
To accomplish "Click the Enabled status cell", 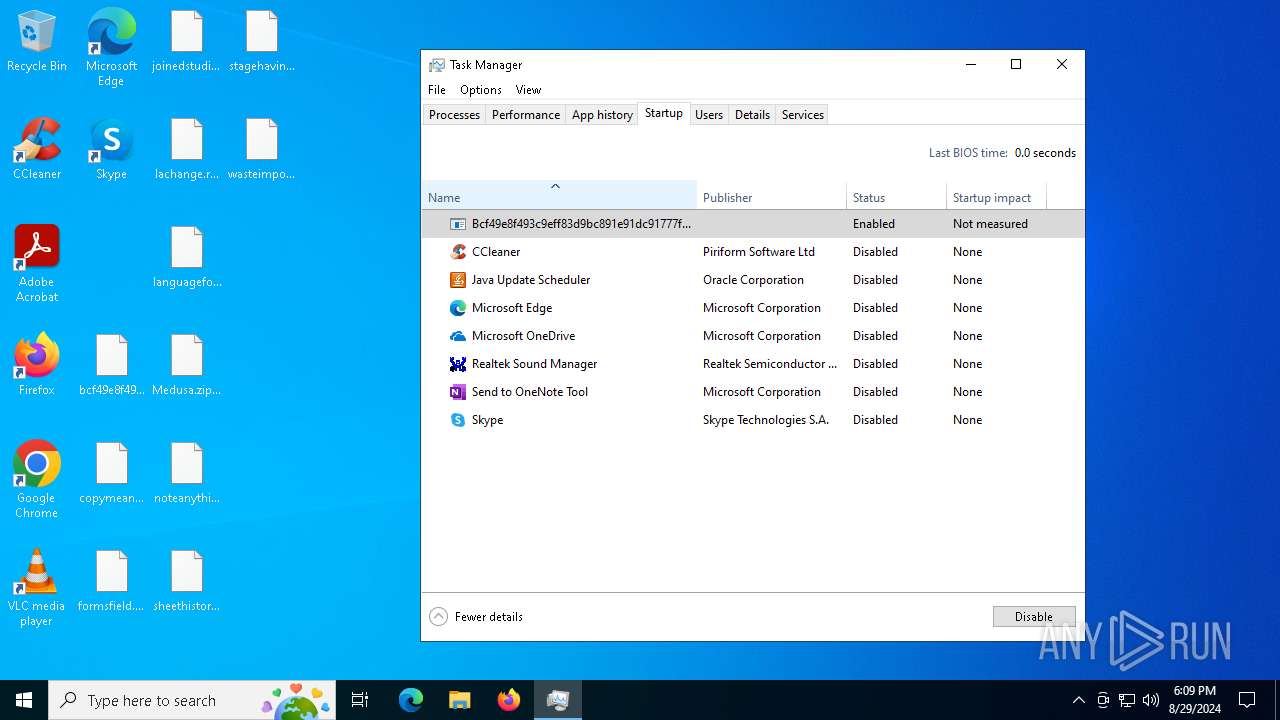I will 874,224.
